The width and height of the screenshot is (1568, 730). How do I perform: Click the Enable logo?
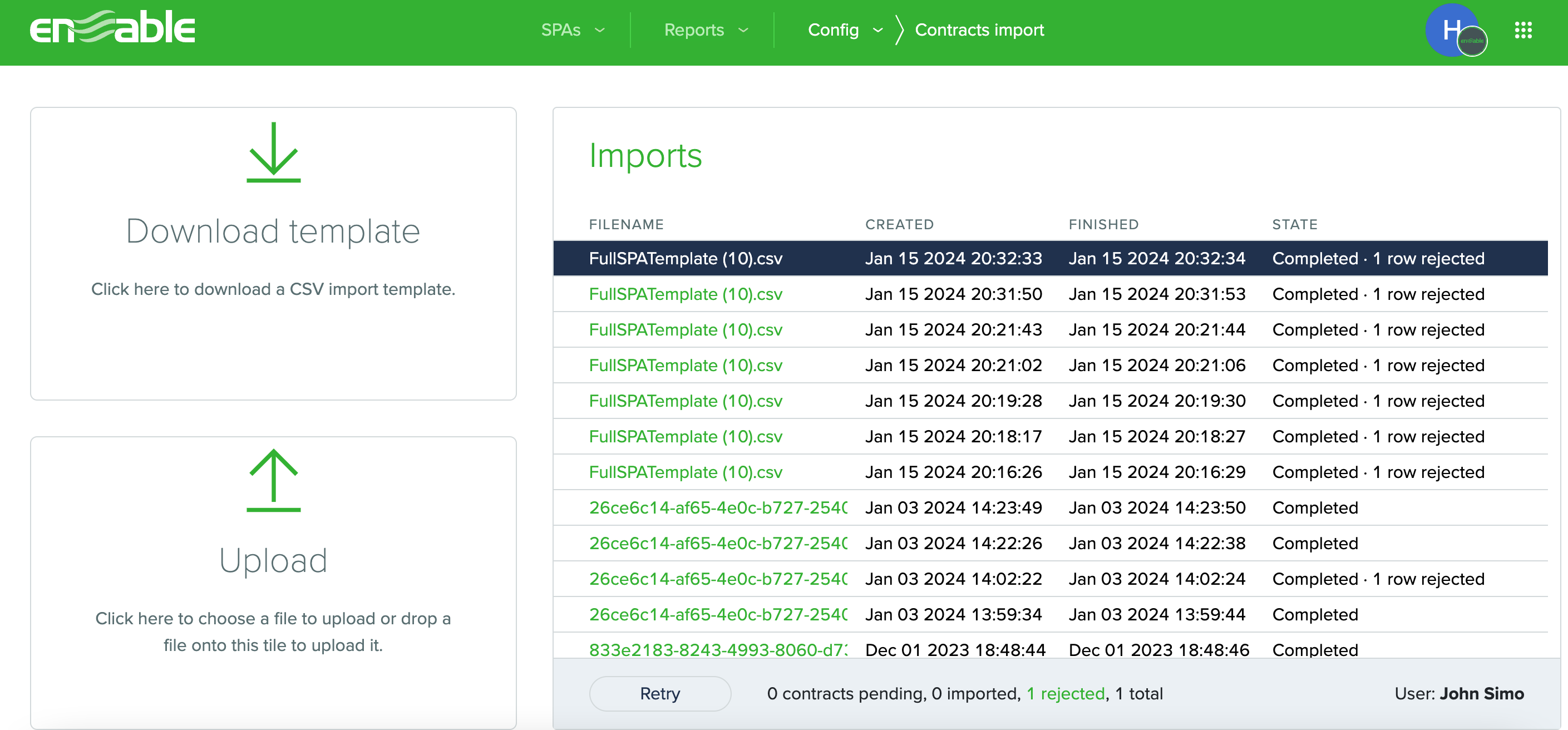coord(112,28)
